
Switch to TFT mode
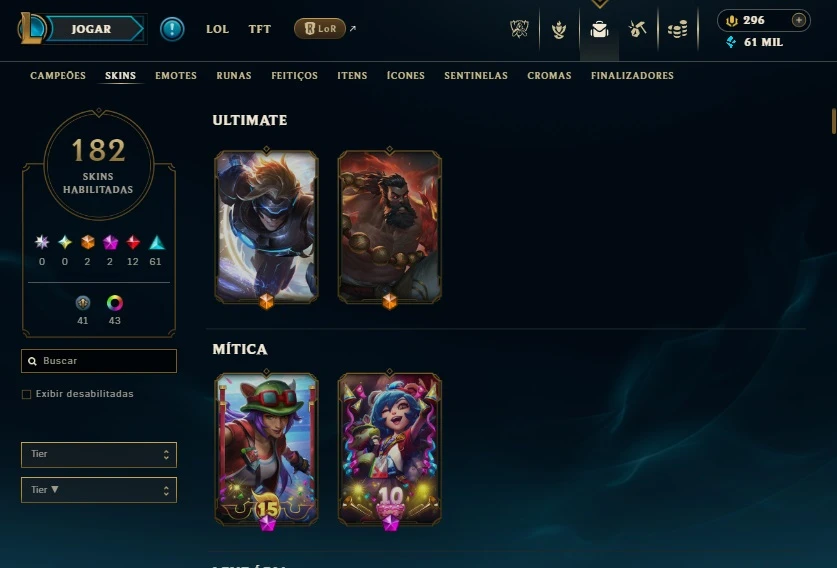(x=259, y=29)
